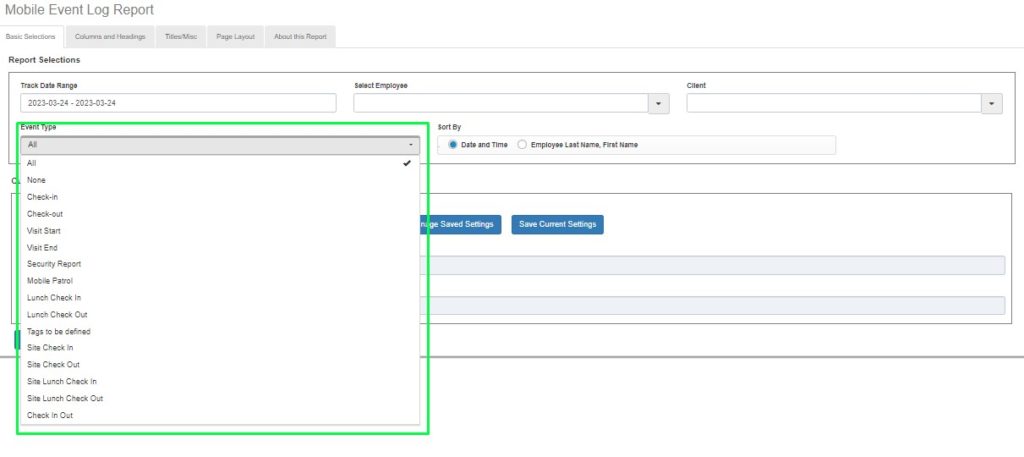Image resolution: width=1024 pixels, height=457 pixels.
Task: Go to About this Report tab
Action: [300, 37]
